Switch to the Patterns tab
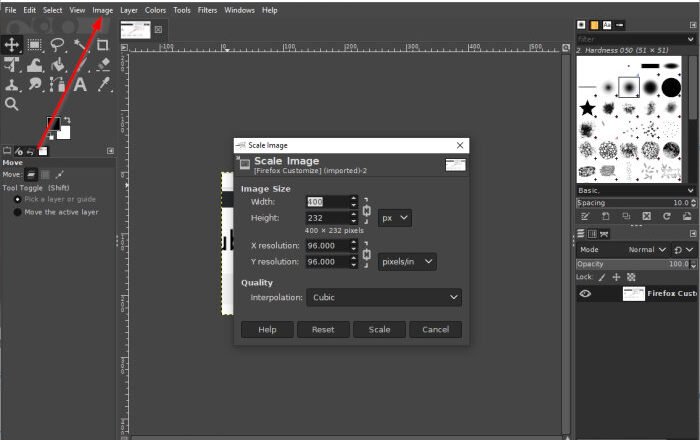The height and width of the screenshot is (440, 700). tap(594, 25)
